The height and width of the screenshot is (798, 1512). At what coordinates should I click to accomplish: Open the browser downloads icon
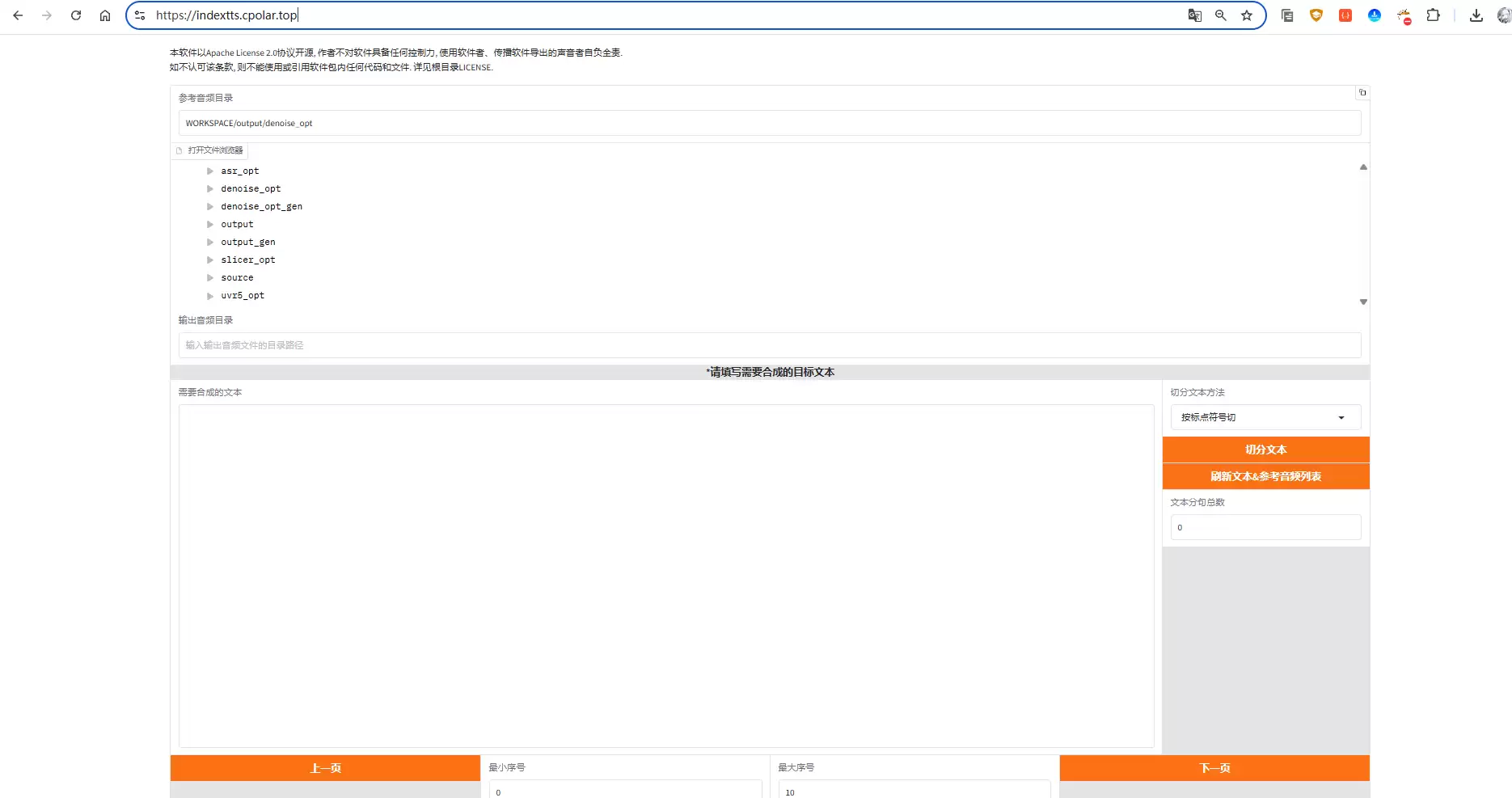point(1476,15)
